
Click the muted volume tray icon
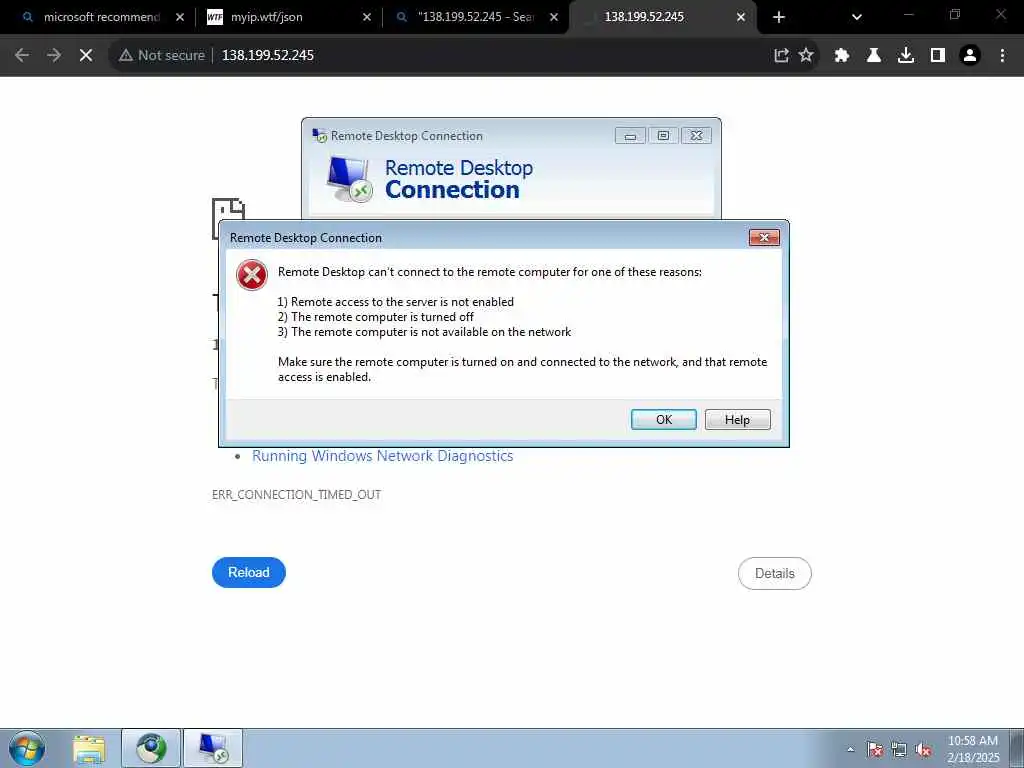coord(923,750)
